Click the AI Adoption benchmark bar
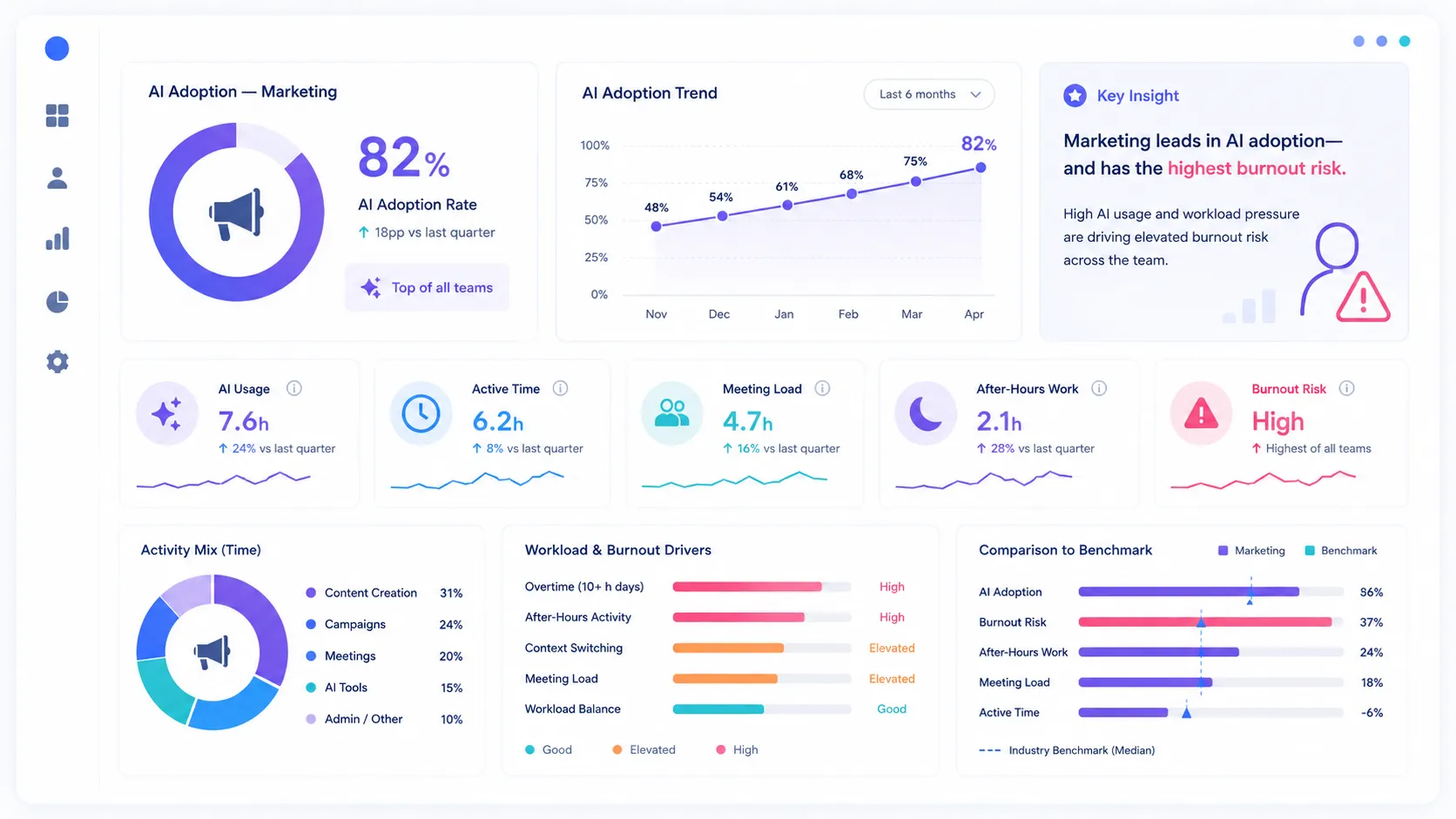The image size is (1456, 819). (1210, 592)
